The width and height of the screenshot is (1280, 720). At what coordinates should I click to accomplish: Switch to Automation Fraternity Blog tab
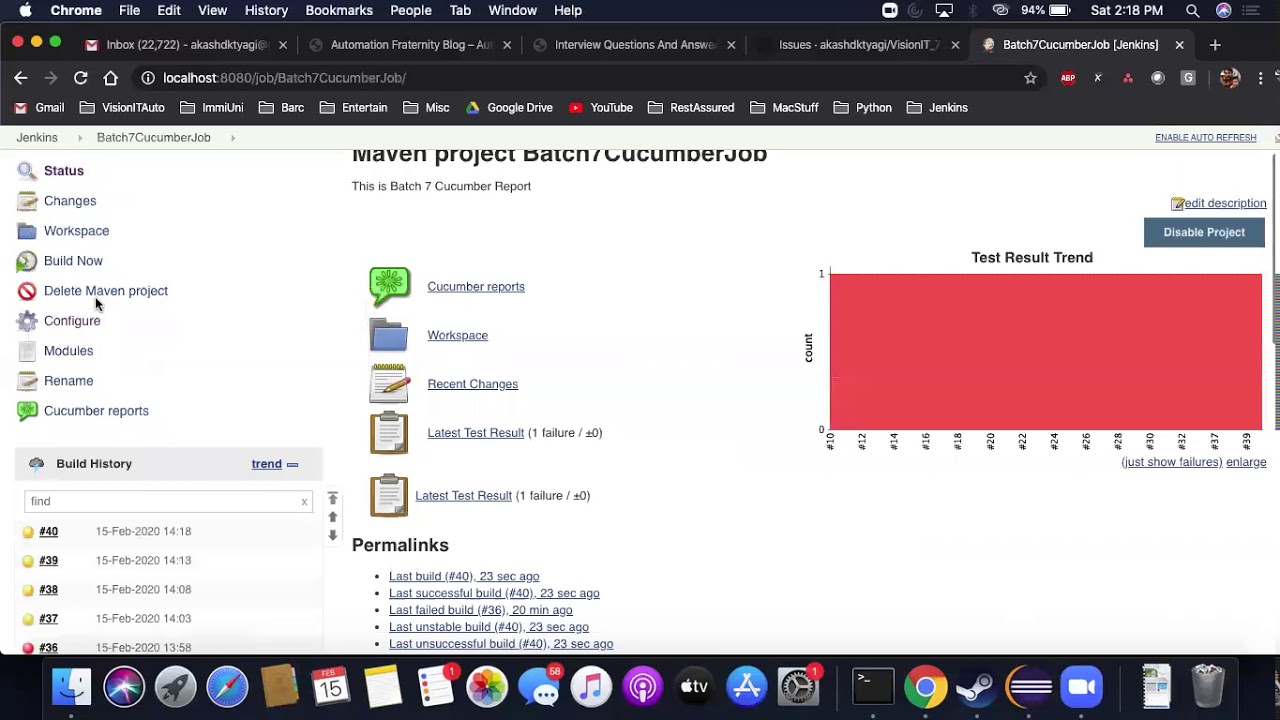click(x=411, y=45)
